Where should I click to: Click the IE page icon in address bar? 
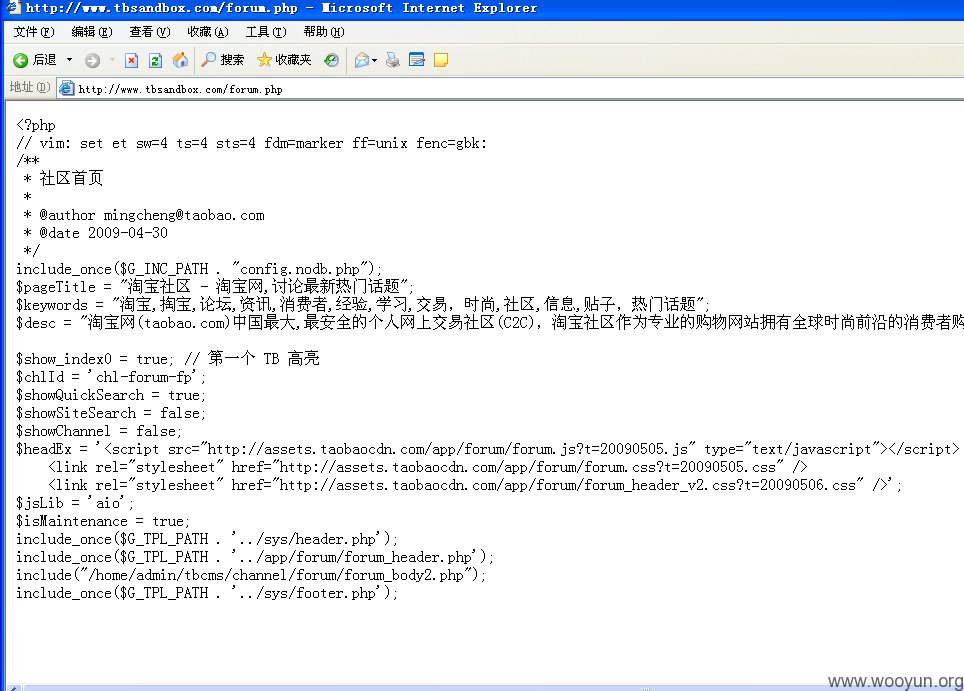click(x=66, y=89)
